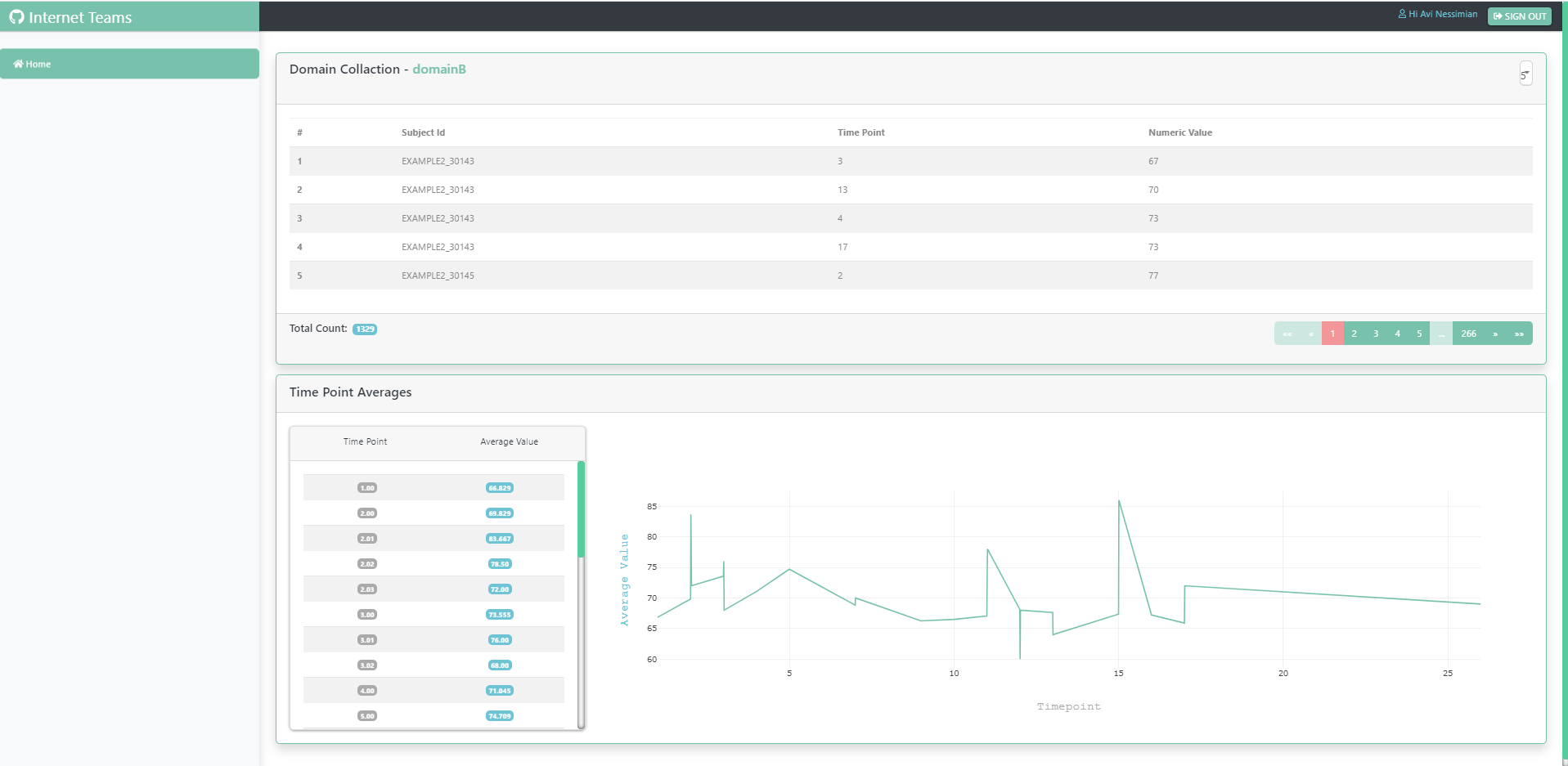Click the Average Value column header

(x=509, y=441)
